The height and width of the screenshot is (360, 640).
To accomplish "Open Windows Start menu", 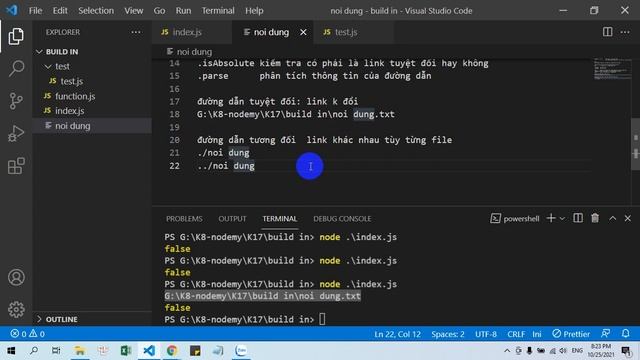I will click(11, 350).
